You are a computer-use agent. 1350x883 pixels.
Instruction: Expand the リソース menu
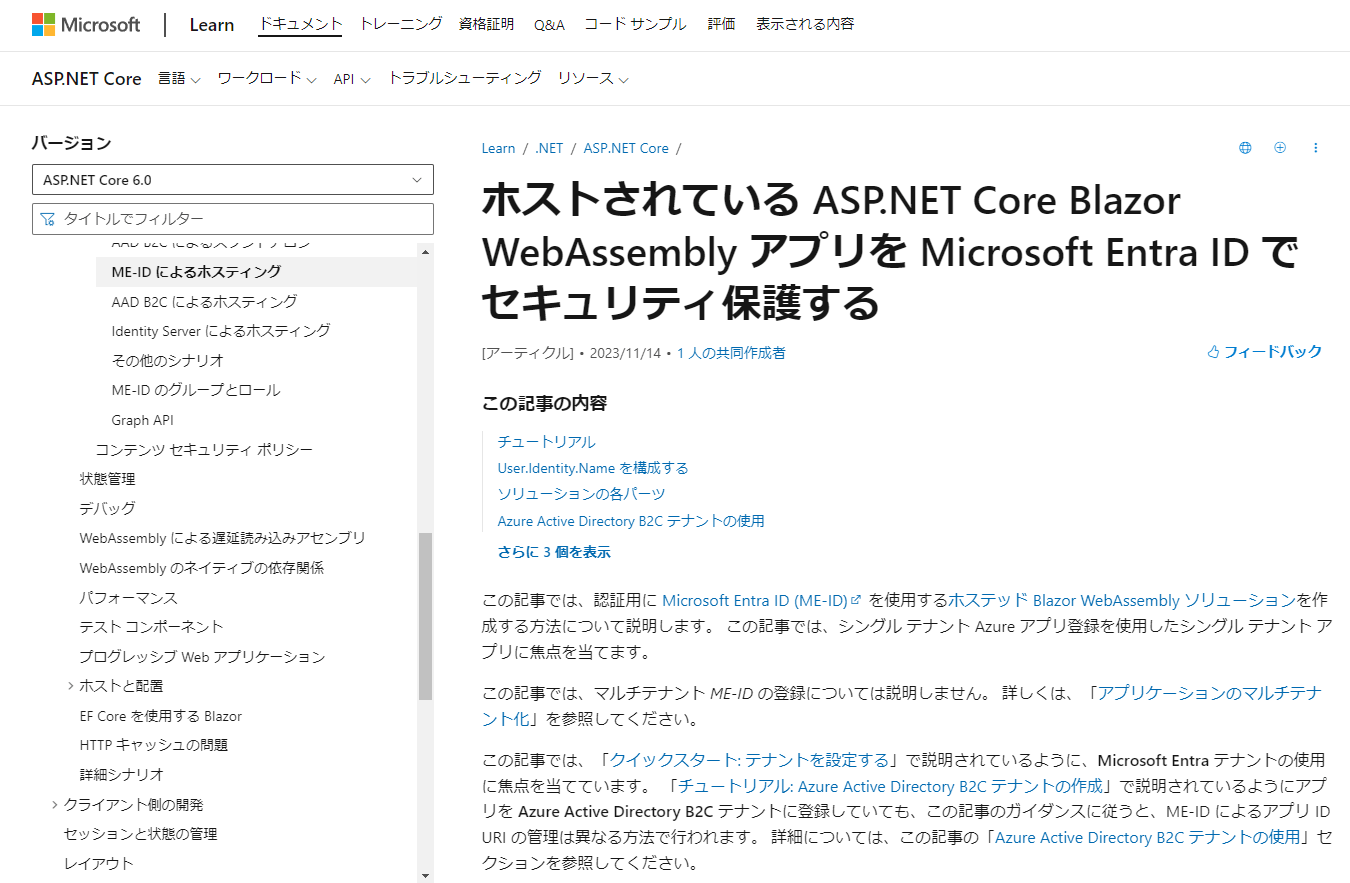click(593, 78)
